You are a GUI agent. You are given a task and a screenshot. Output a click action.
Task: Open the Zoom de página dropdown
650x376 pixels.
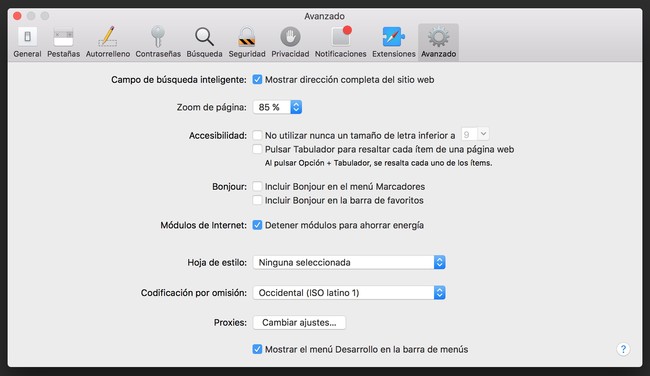point(277,107)
